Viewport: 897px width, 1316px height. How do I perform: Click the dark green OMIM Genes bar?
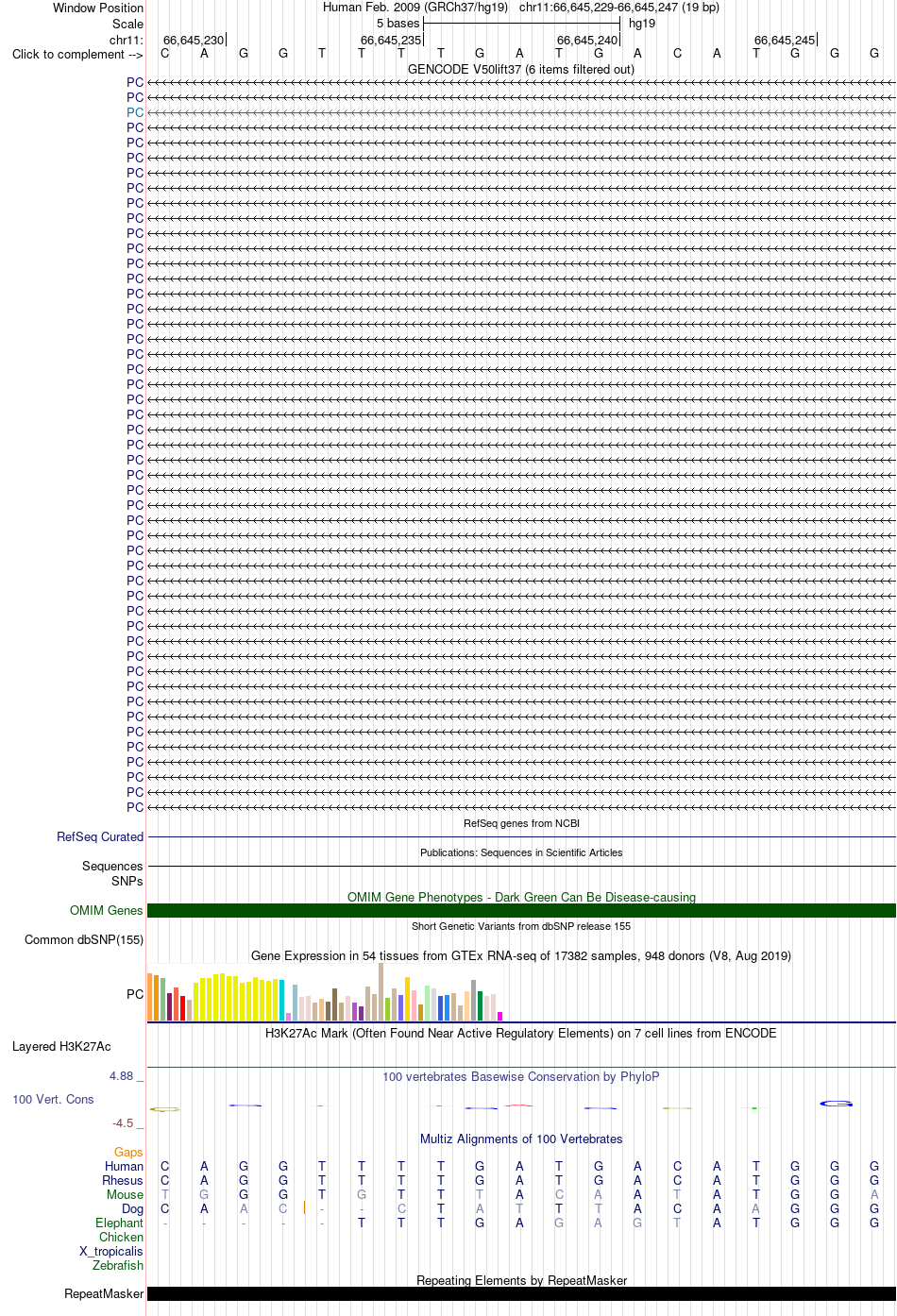coord(521,910)
